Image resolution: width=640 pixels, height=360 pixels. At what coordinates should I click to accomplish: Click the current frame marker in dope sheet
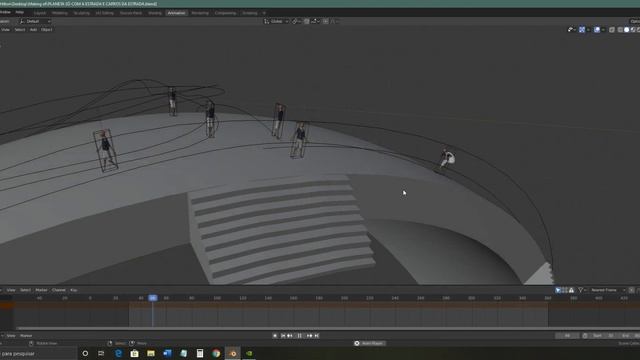153,298
